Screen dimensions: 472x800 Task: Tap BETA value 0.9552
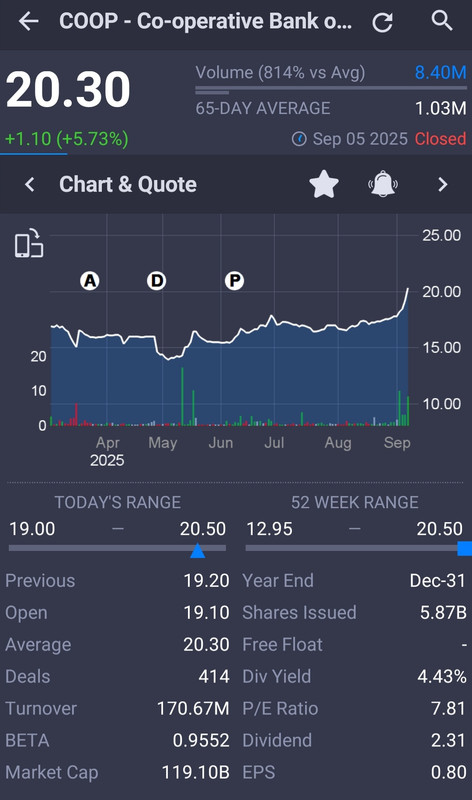coord(201,740)
